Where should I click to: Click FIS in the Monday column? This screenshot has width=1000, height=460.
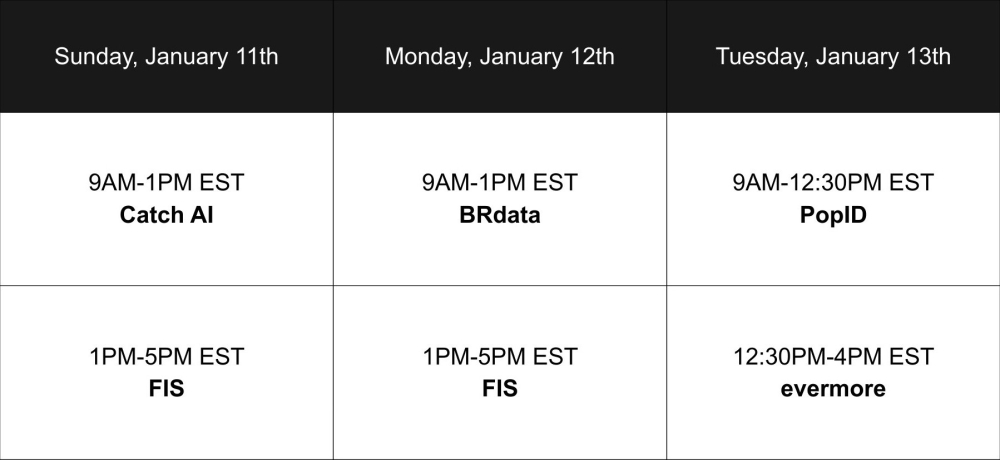[499, 388]
